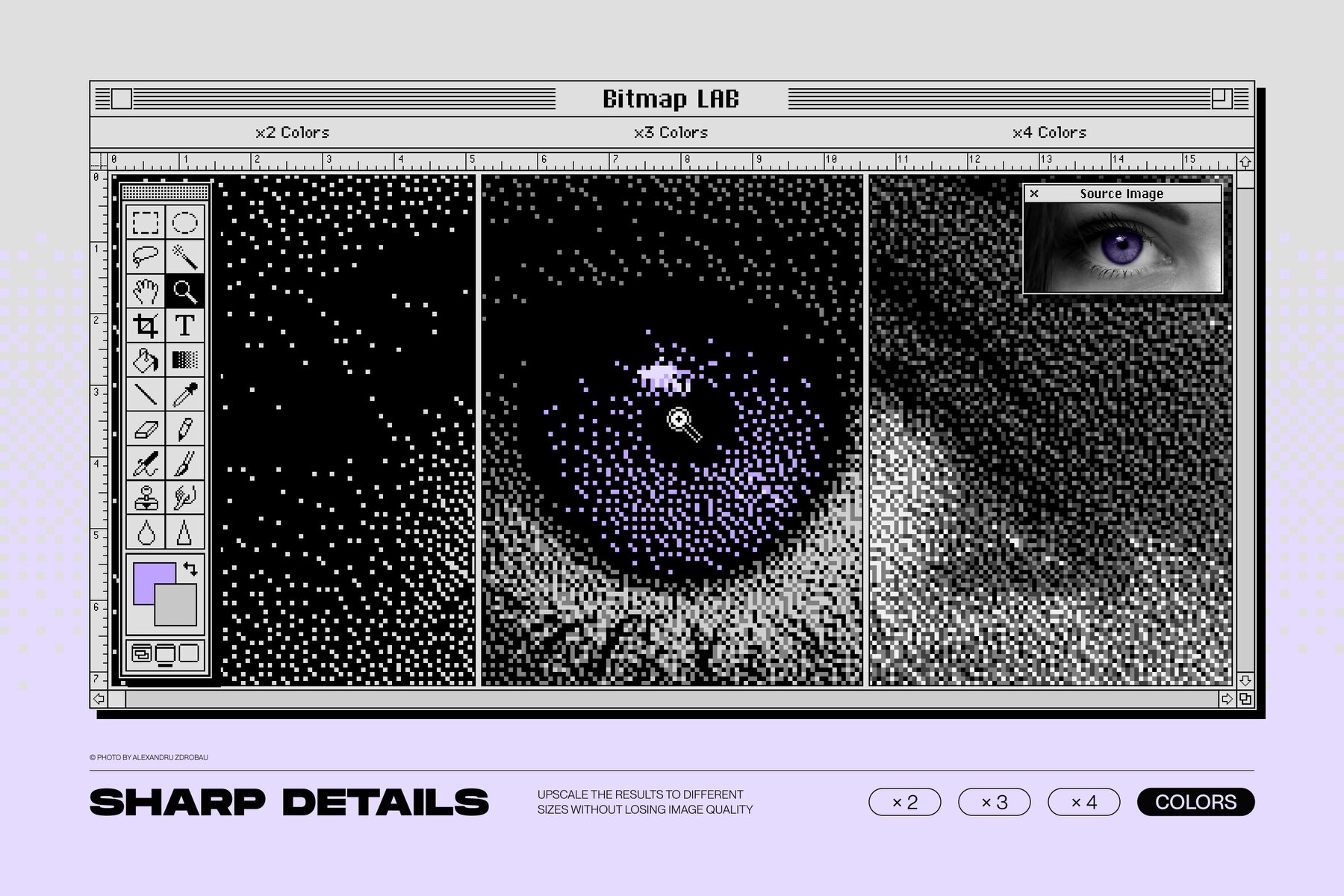Viewport: 1344px width, 896px height.
Task: Select the crop tool
Action: (x=145, y=325)
